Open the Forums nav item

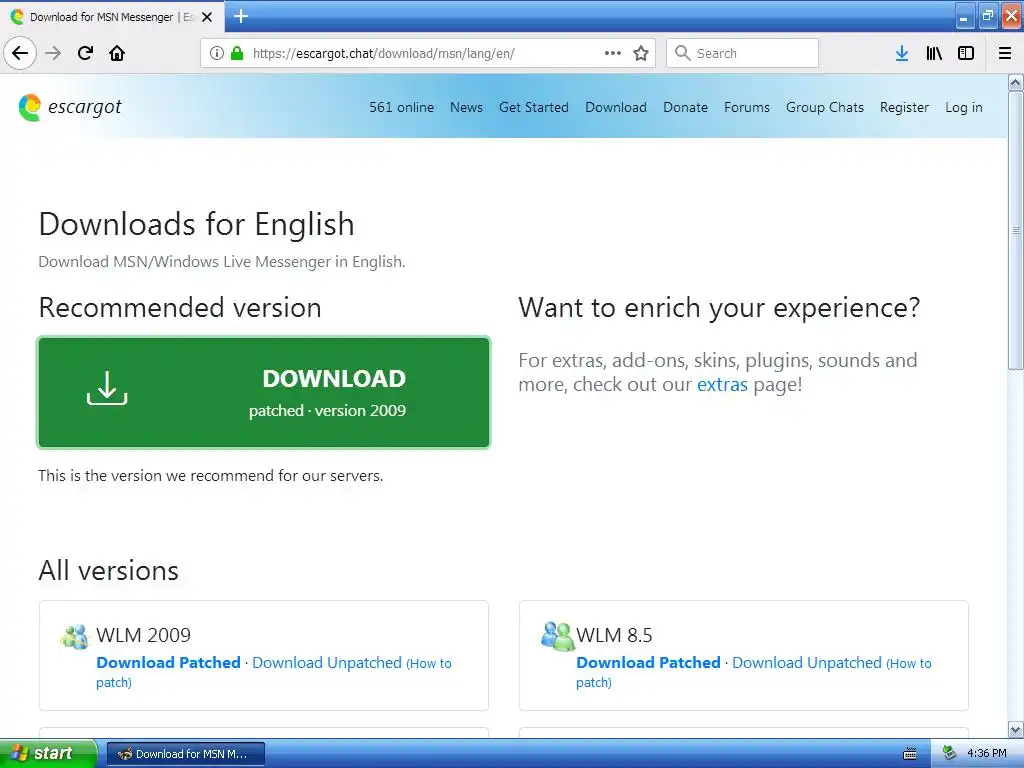(x=746, y=107)
